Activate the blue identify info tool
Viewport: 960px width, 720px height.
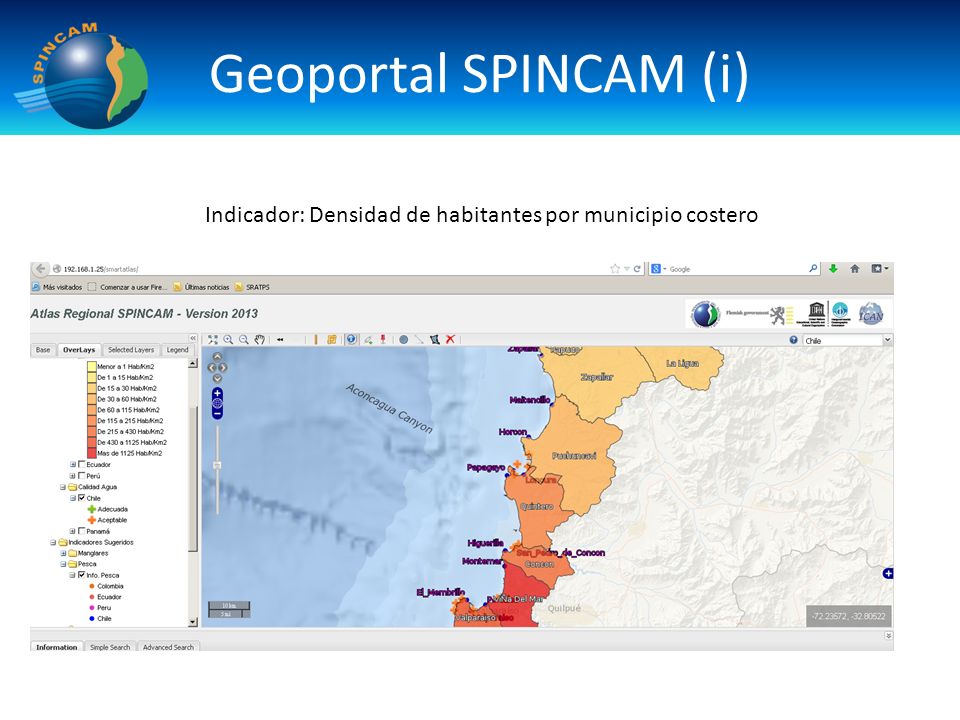tap(351, 340)
